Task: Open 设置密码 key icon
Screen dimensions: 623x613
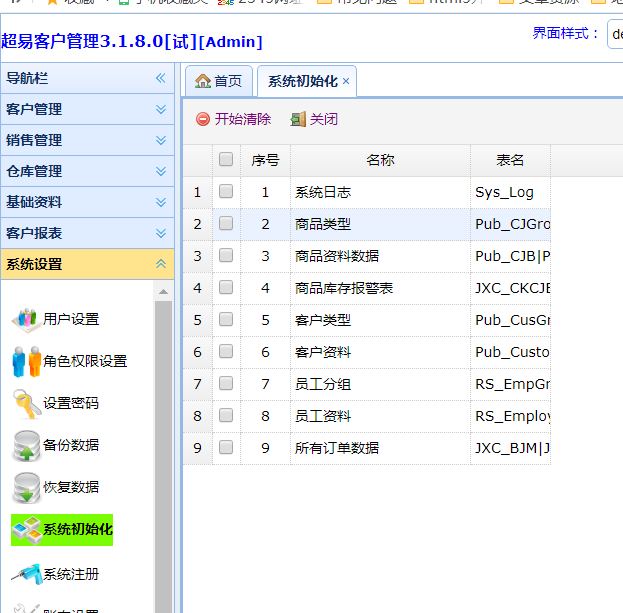Action: 27,403
